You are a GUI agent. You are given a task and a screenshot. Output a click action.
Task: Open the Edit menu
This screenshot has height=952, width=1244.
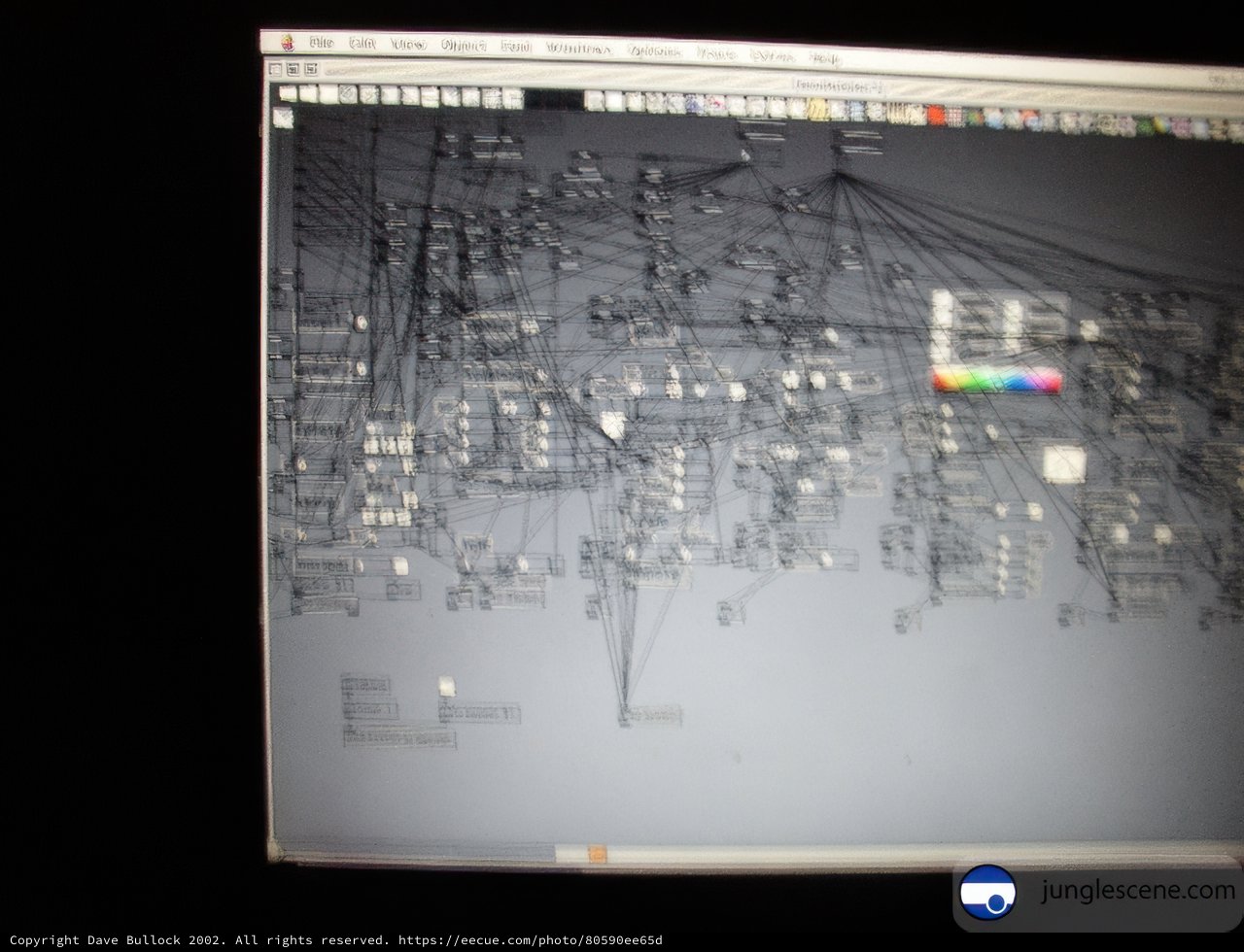pyautogui.click(x=363, y=44)
